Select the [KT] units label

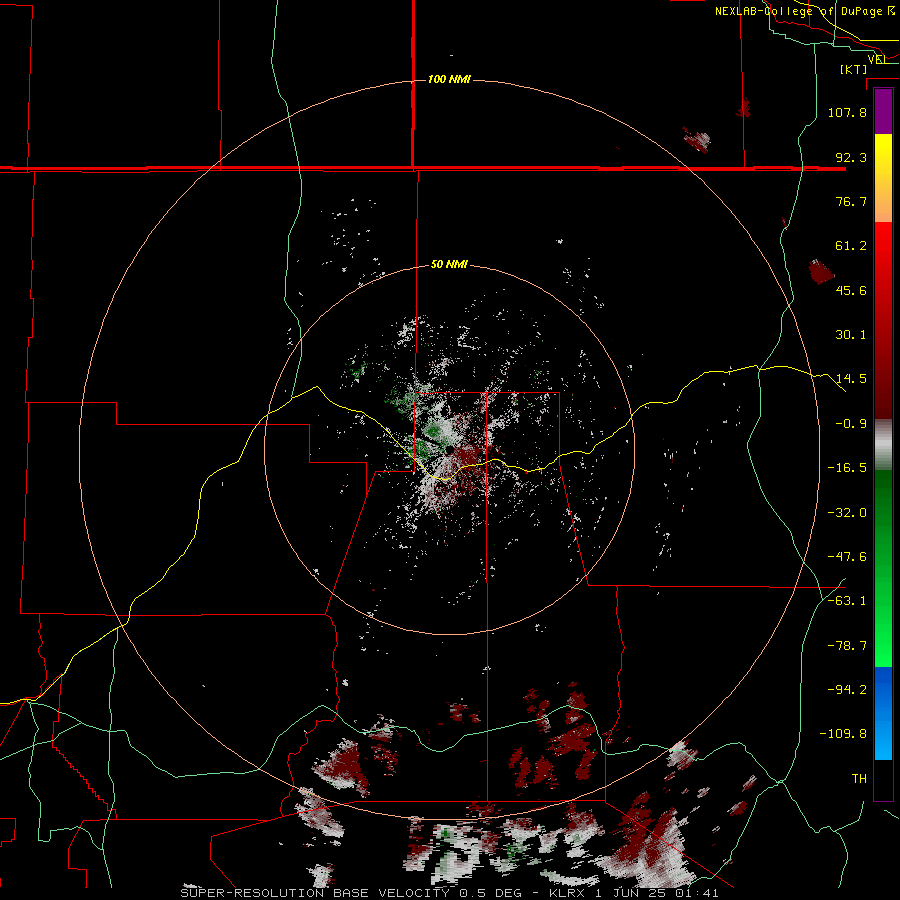click(854, 69)
